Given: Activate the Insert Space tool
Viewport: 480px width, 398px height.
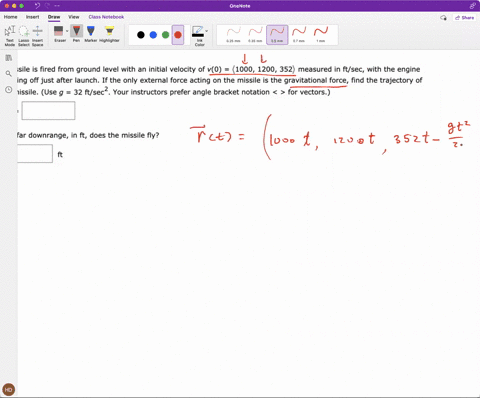Looking at the screenshot, I should pos(38,35).
